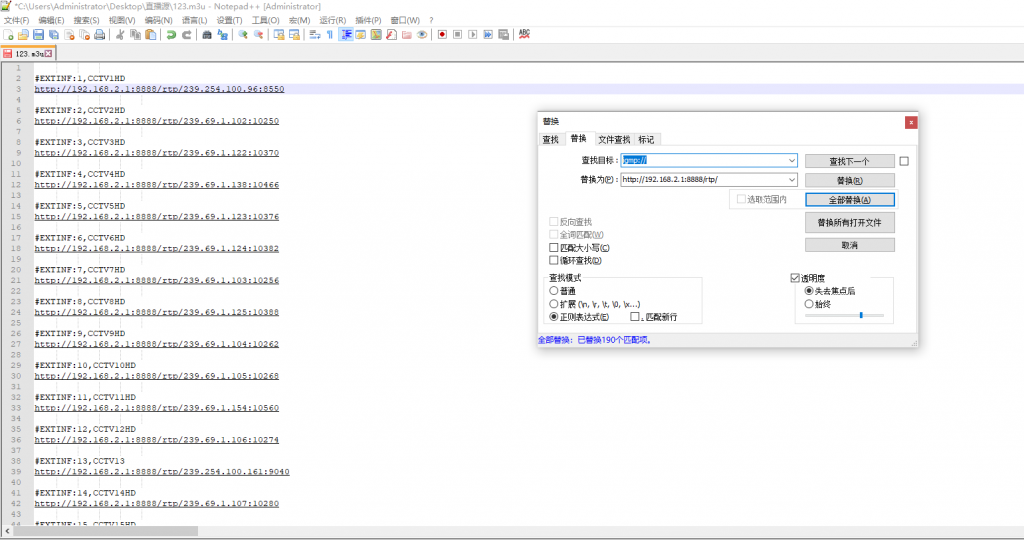Screen dimensions: 1024x540
Task: Click the Close All toolbar icon
Action: tap(84, 35)
